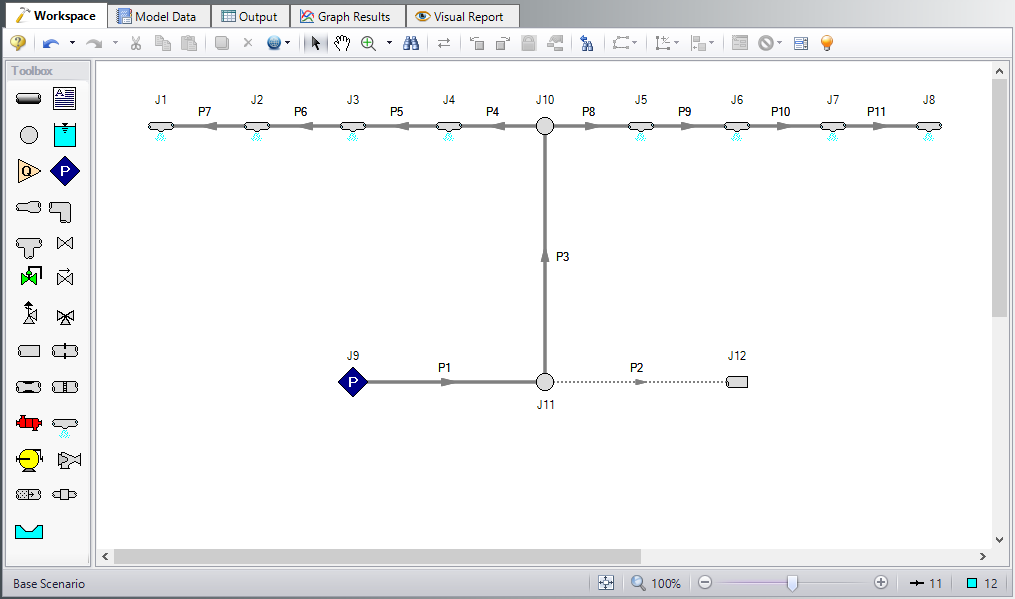1015x599 pixels.
Task: Select the assigned pressure junction tool
Action: tap(65, 172)
